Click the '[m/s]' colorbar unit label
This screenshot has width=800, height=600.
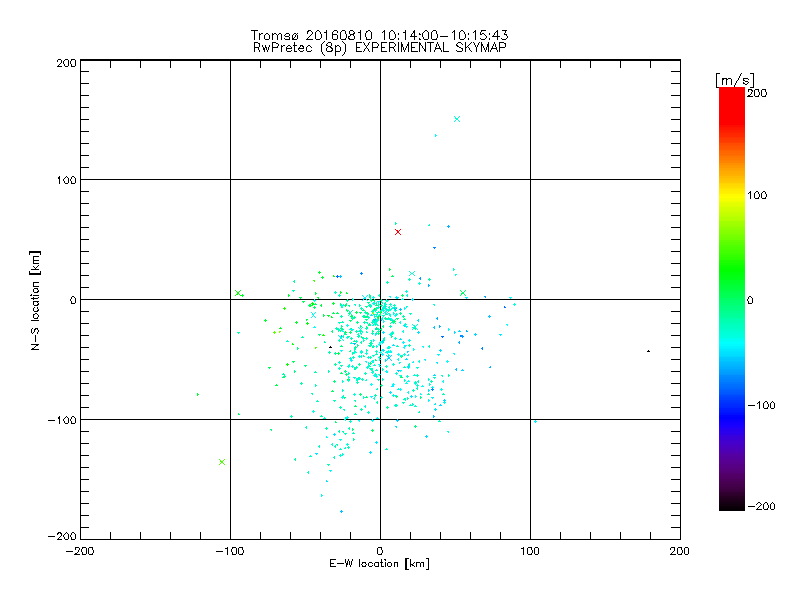pyautogui.click(x=735, y=80)
